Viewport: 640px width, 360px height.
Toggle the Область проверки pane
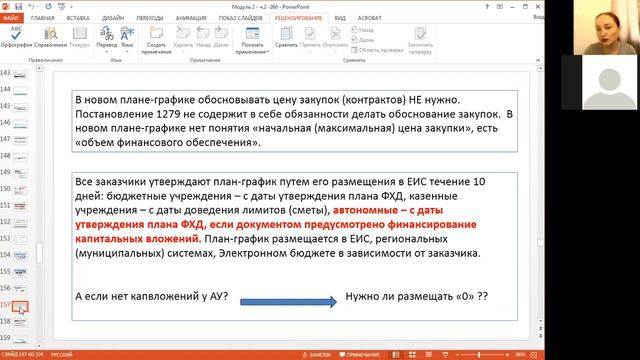(377, 50)
